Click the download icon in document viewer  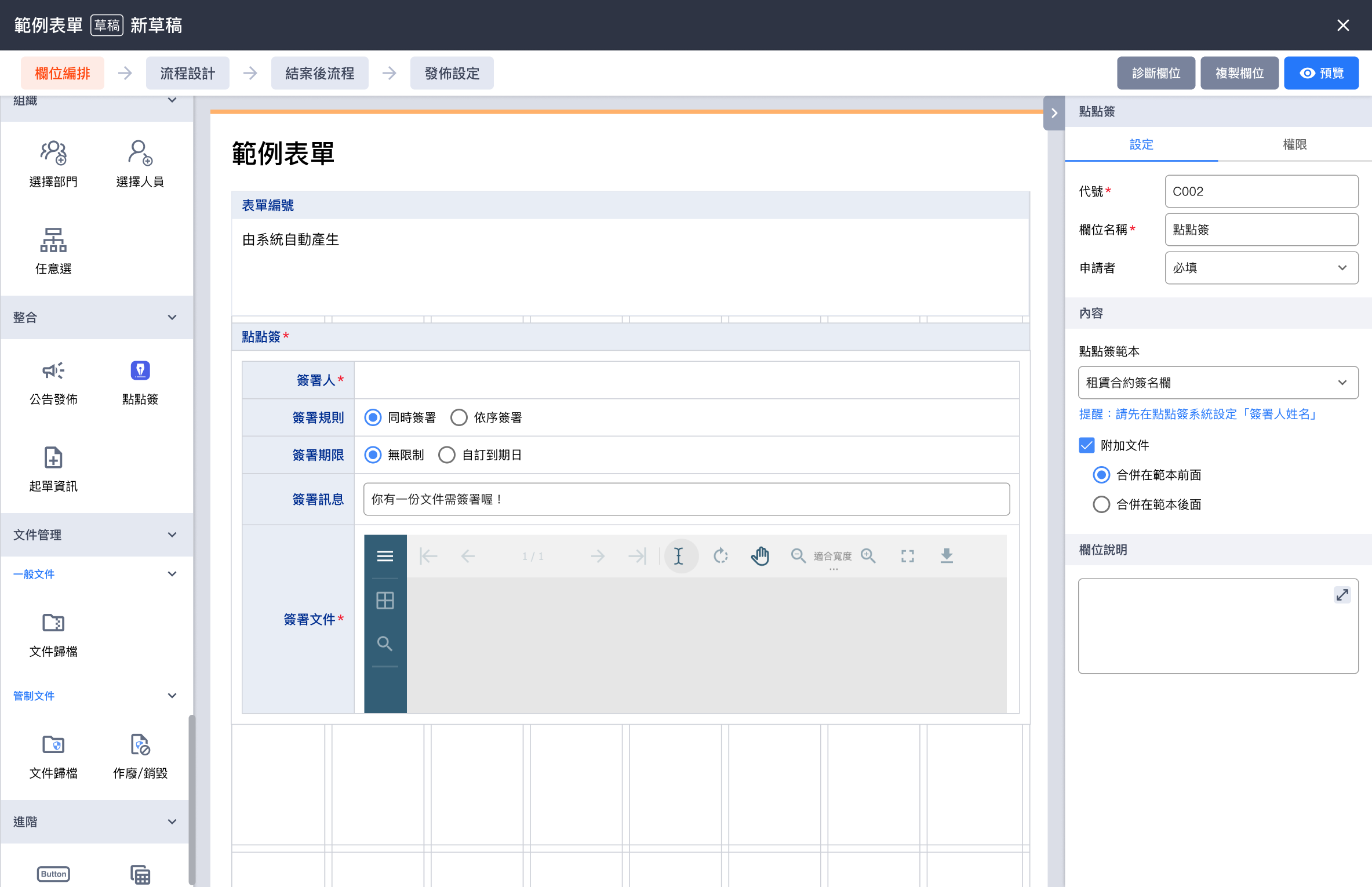(x=946, y=556)
